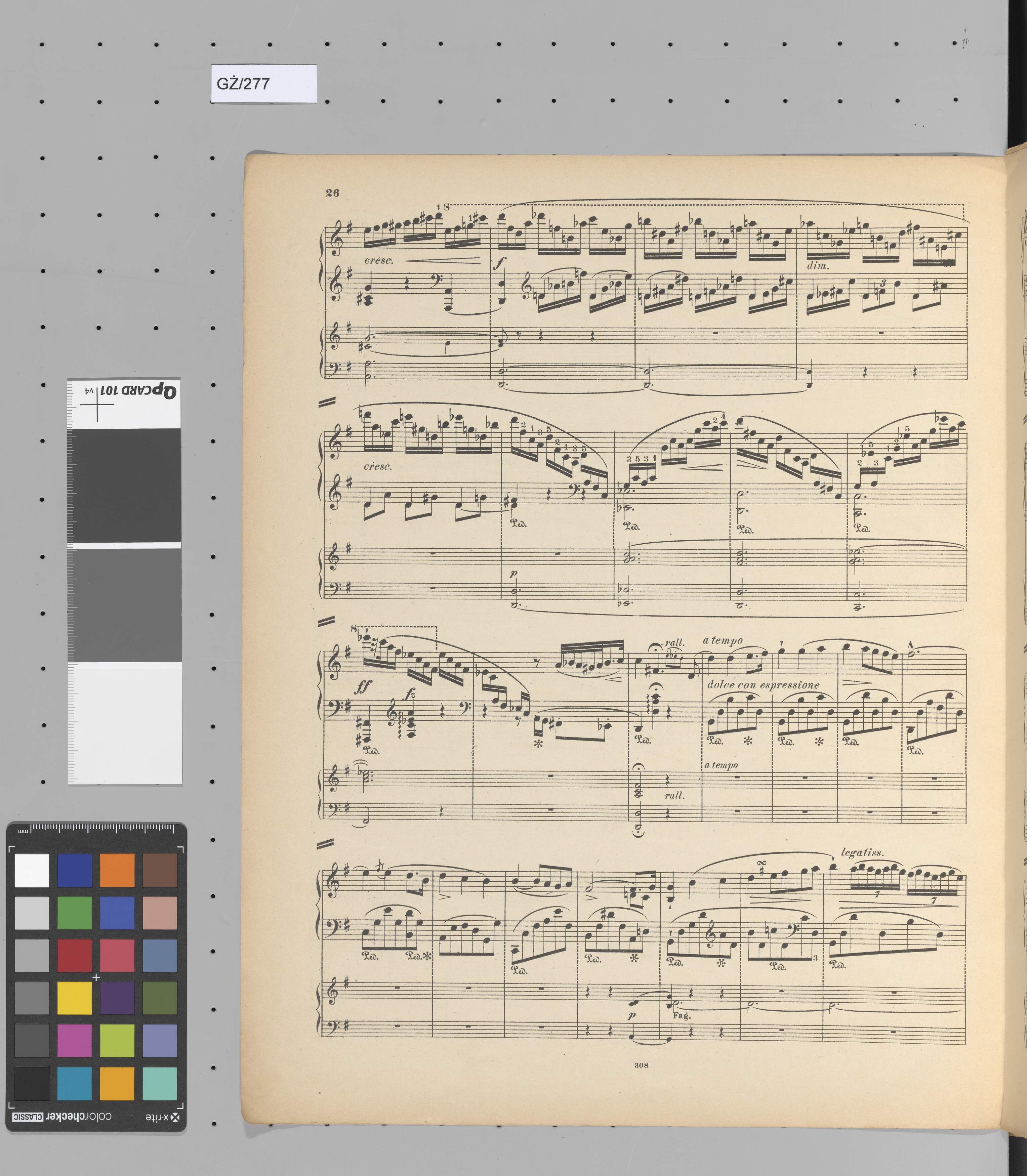Click the olive green color checker patch

coord(160,998)
